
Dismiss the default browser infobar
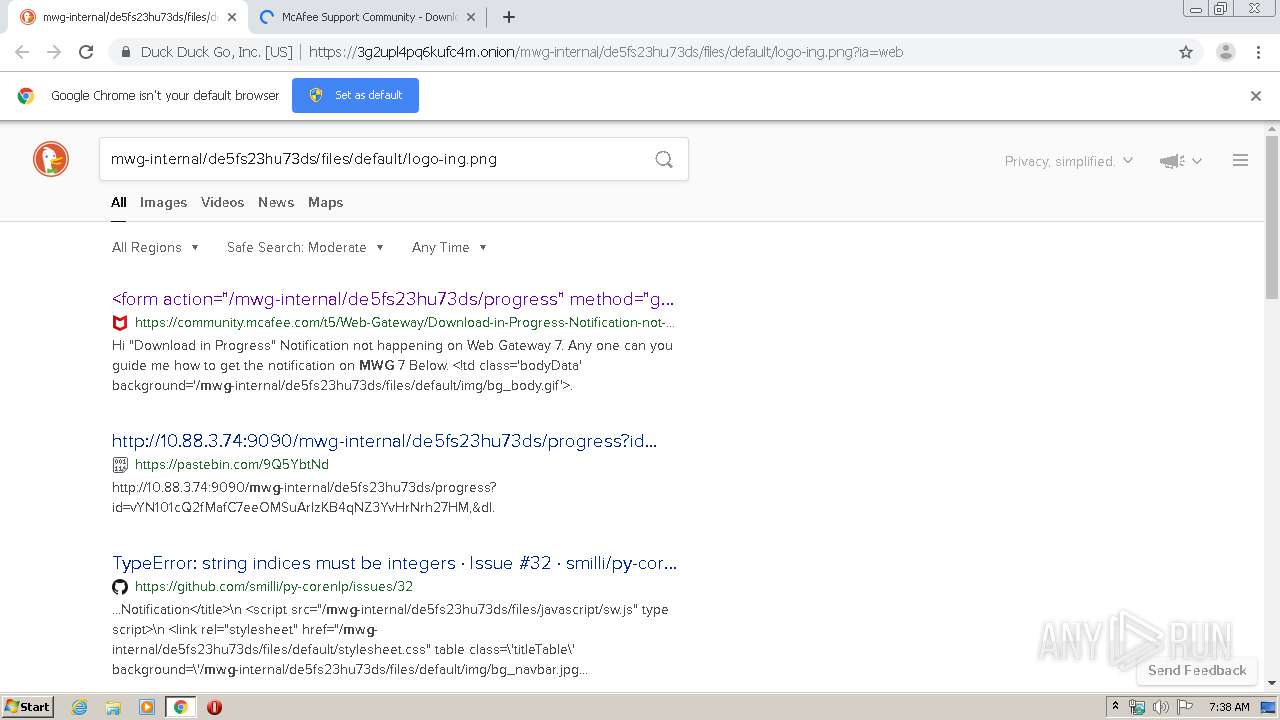(1256, 96)
